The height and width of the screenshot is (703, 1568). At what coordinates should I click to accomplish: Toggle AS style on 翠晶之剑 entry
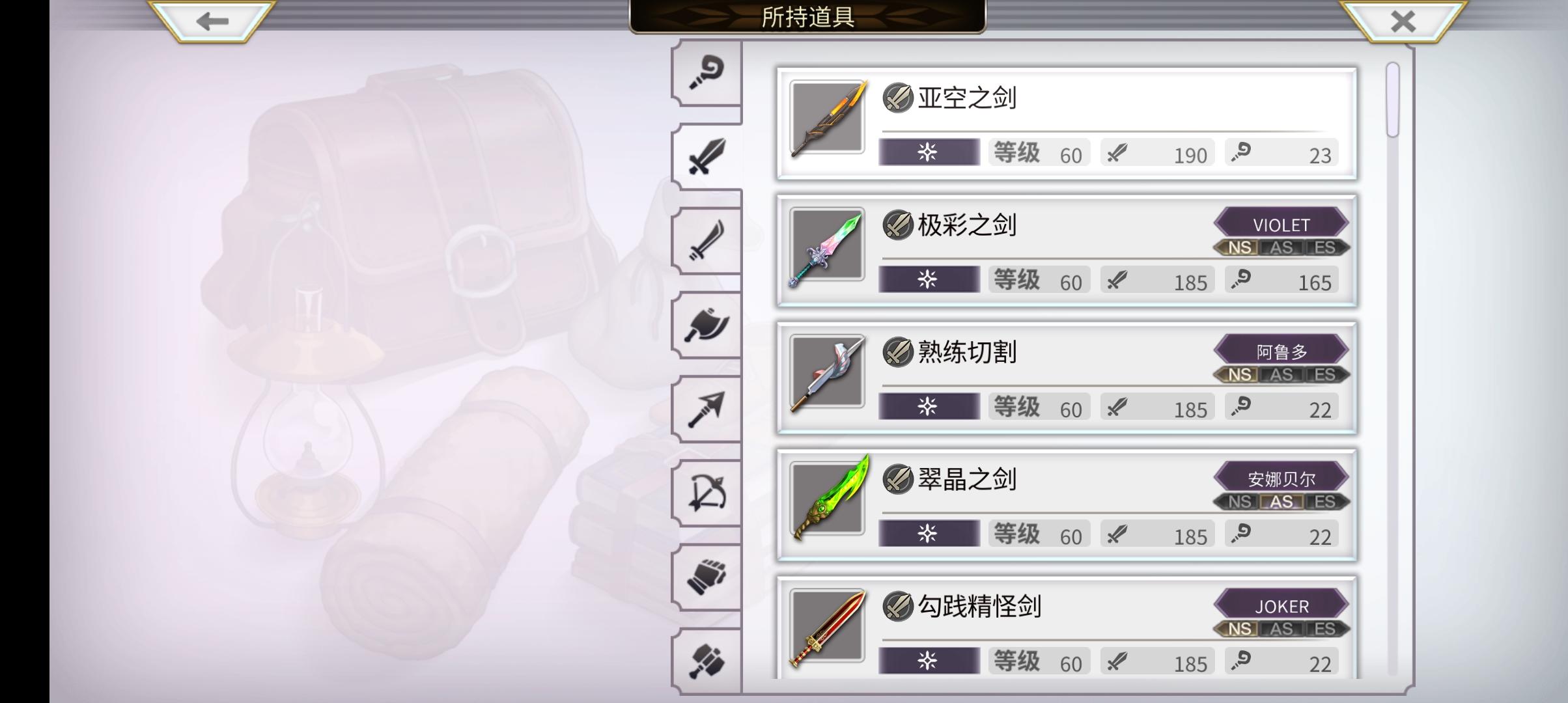1281,502
